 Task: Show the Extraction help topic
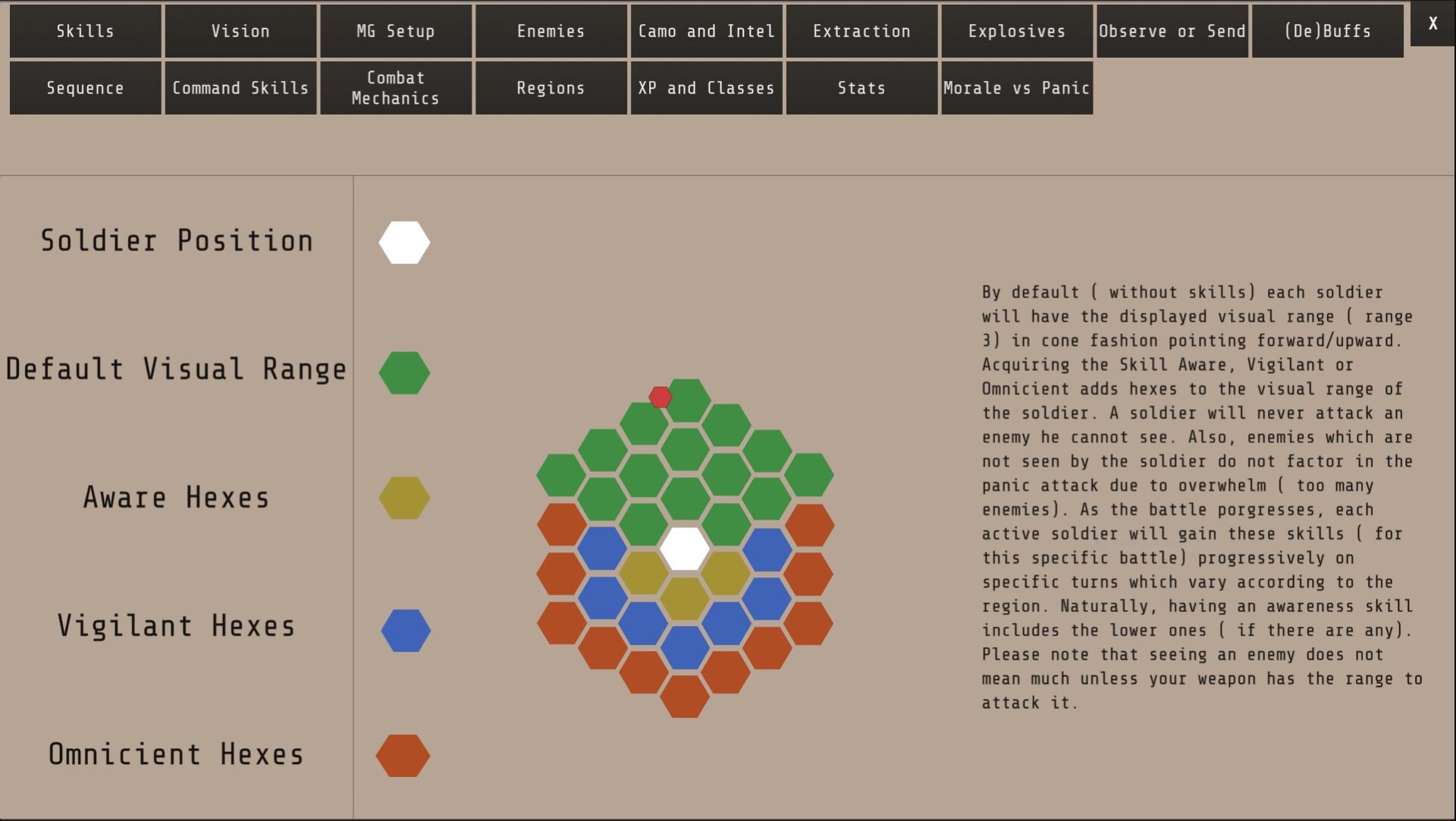tap(861, 31)
